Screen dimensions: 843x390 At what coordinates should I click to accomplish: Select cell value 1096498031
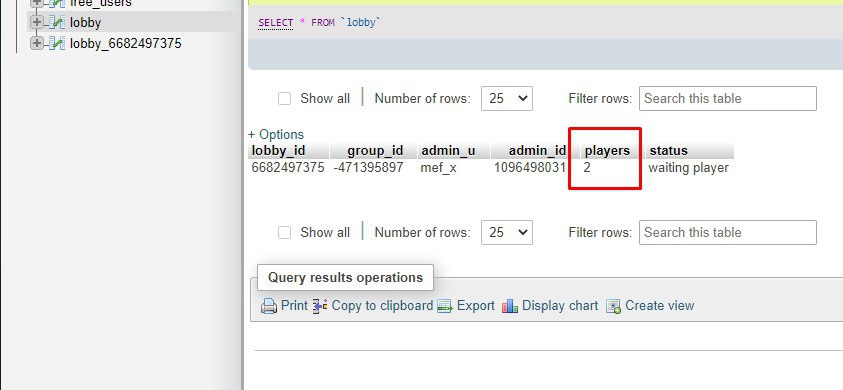pos(530,168)
